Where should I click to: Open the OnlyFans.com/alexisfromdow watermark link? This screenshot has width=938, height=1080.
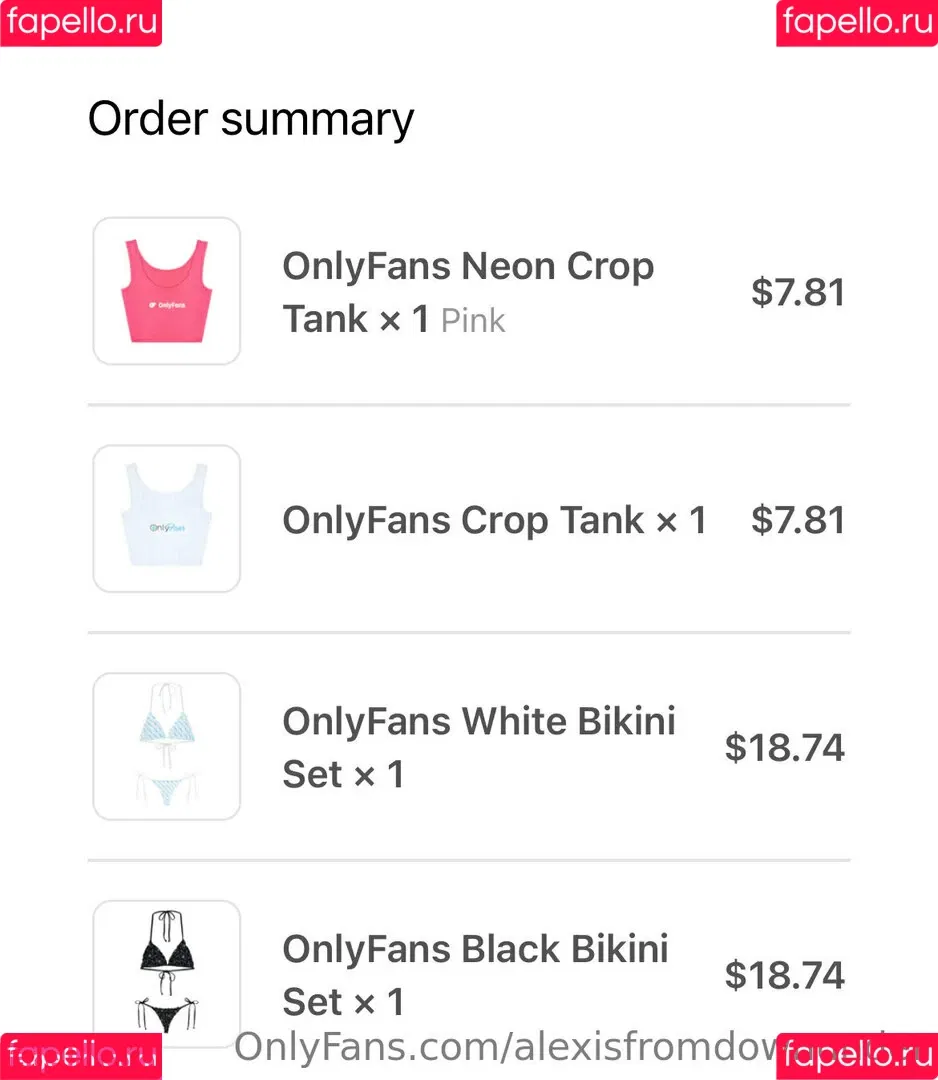[x=506, y=1047]
